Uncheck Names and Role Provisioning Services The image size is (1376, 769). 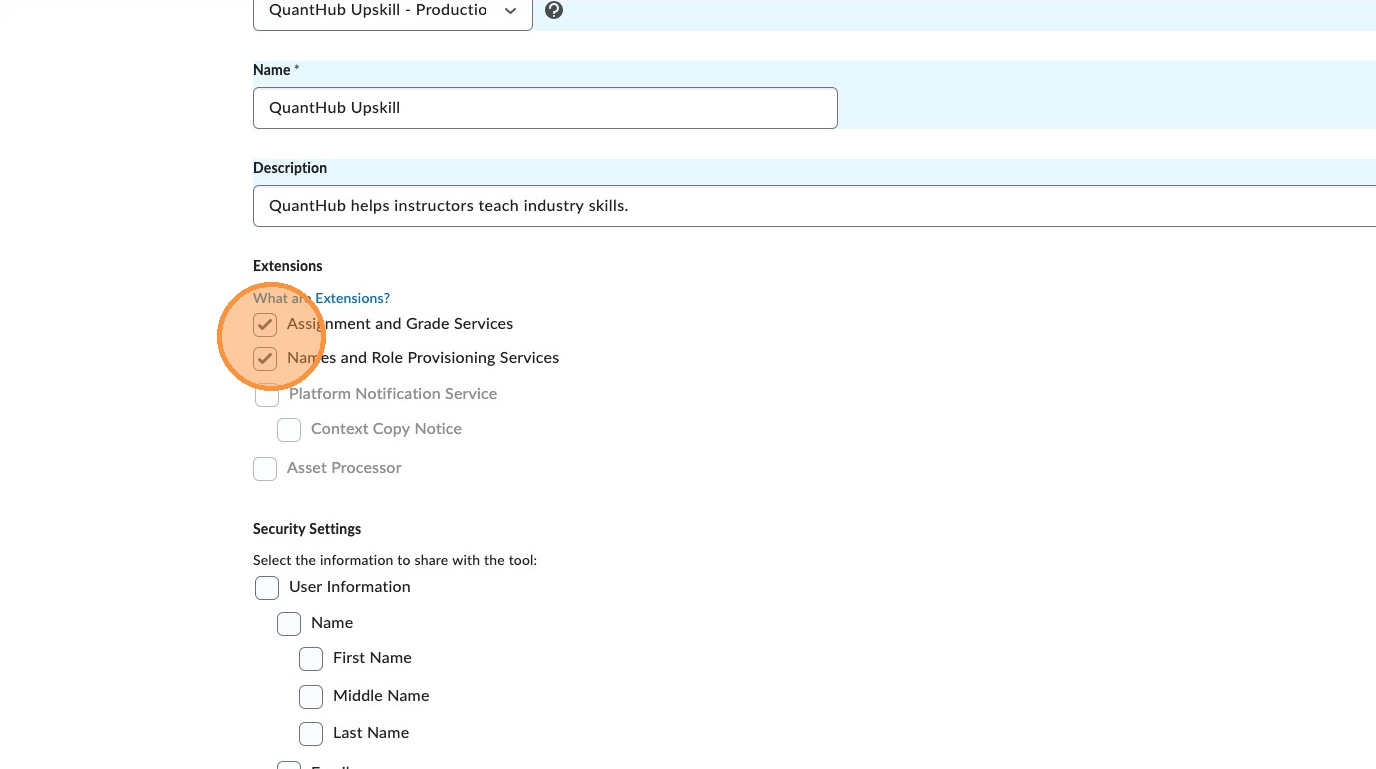coord(265,358)
